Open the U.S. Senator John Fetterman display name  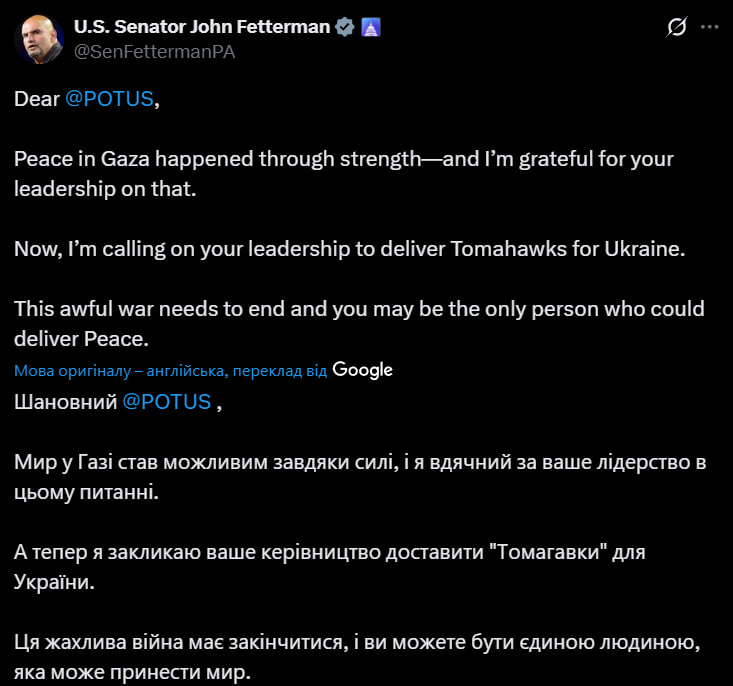[x=201, y=27]
